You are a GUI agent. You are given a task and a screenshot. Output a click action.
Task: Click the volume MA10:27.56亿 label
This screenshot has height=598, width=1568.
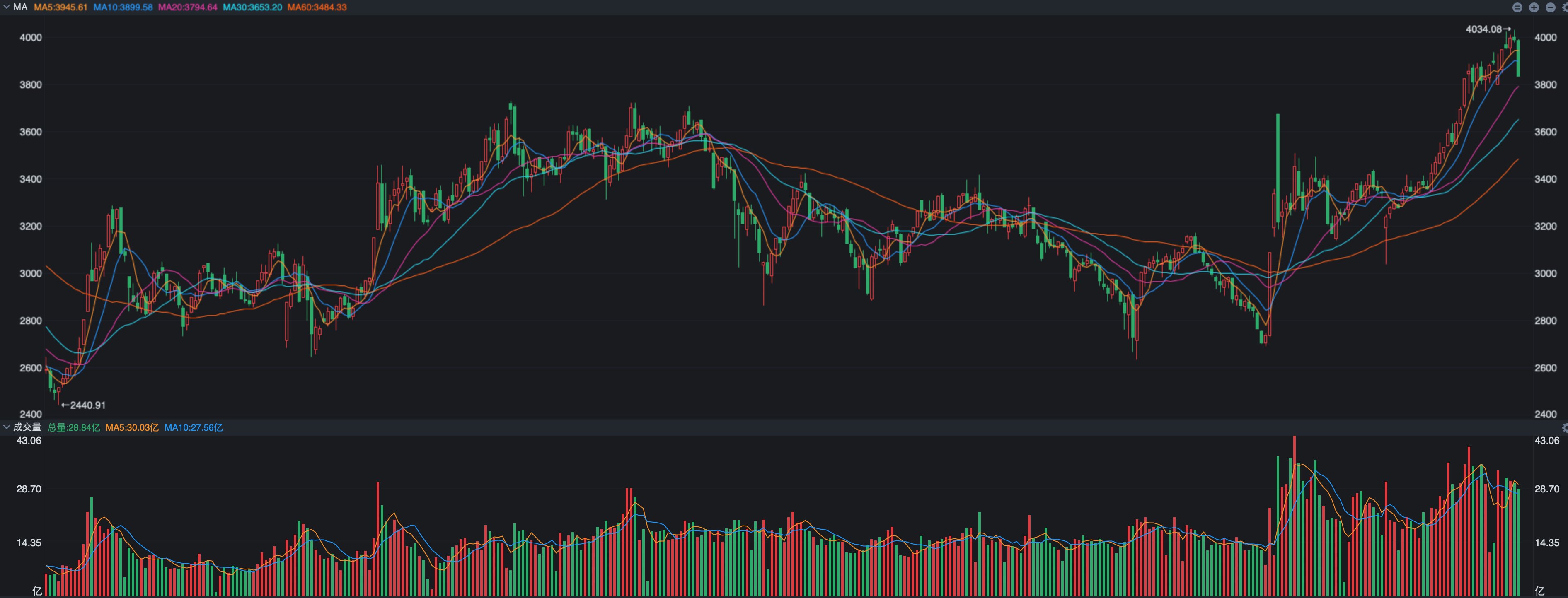pos(193,428)
